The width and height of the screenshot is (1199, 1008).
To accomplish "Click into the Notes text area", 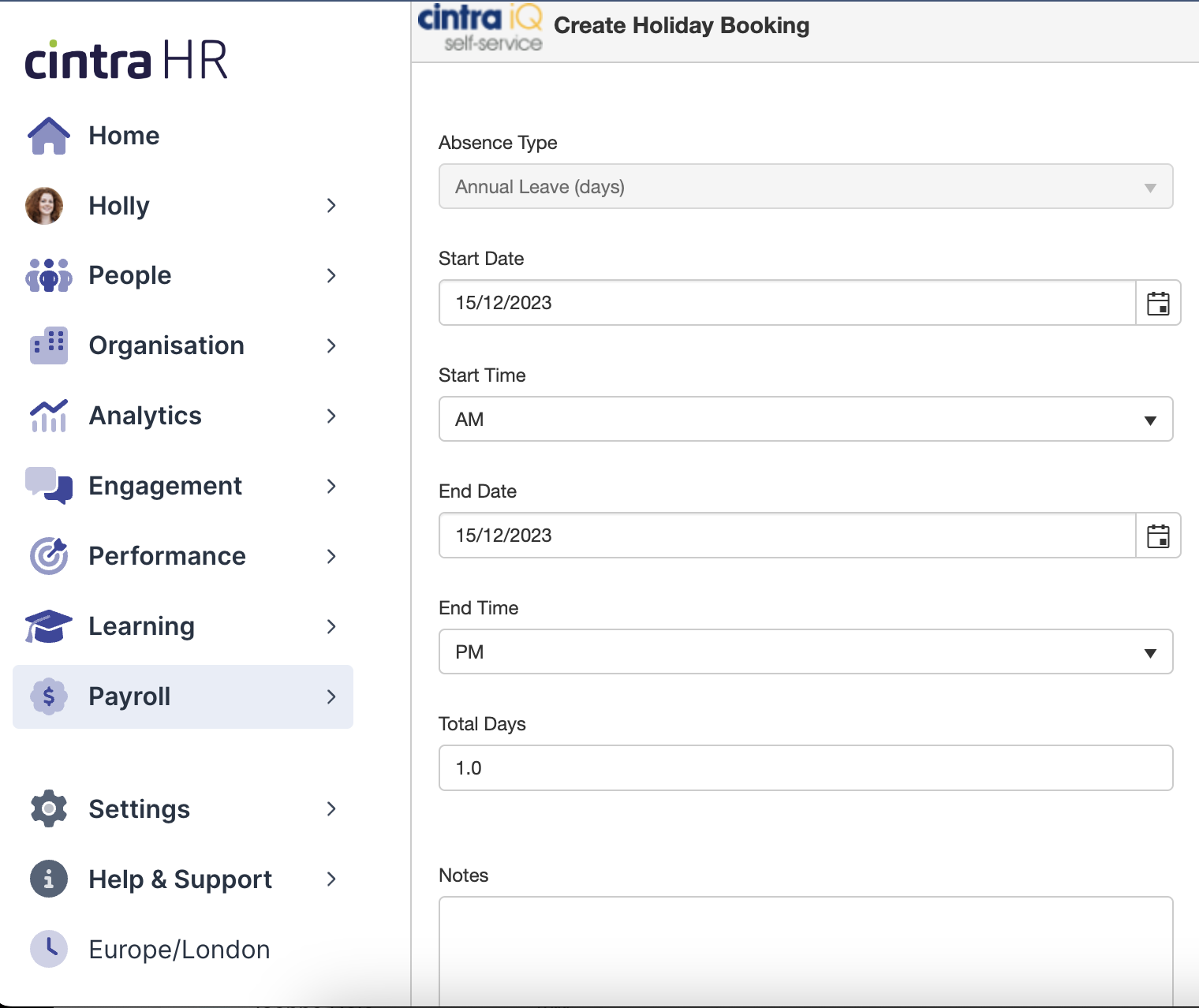I will point(805,950).
